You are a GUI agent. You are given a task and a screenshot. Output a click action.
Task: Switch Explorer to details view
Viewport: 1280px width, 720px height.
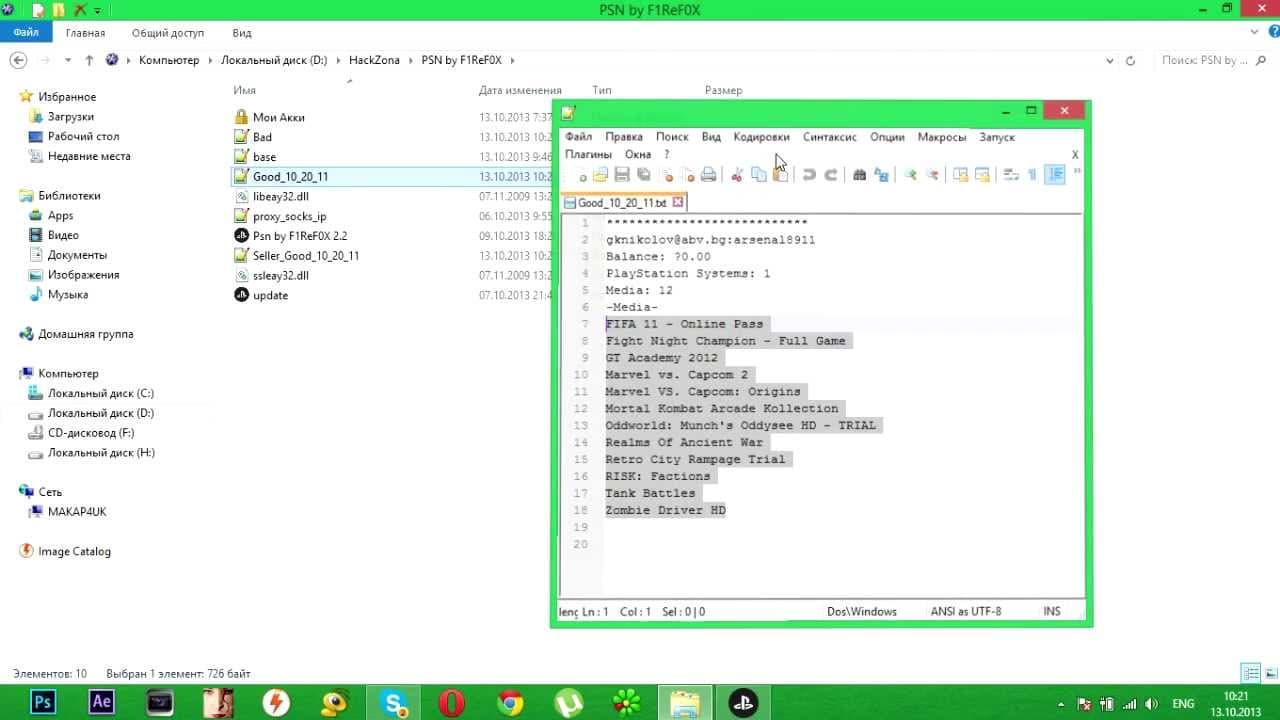coord(1250,673)
